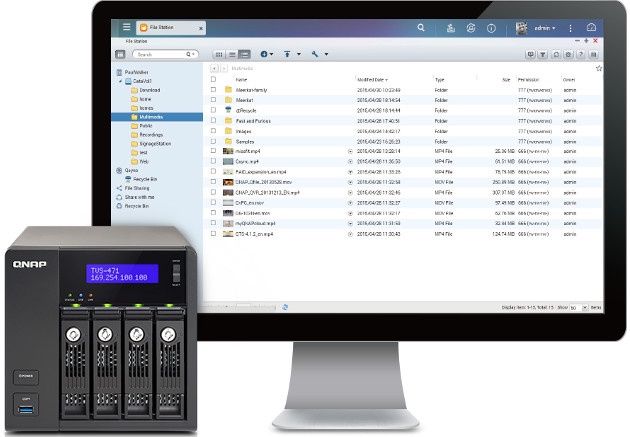
Task: Click the refresh icon in right toolbar
Action: pos(556,54)
